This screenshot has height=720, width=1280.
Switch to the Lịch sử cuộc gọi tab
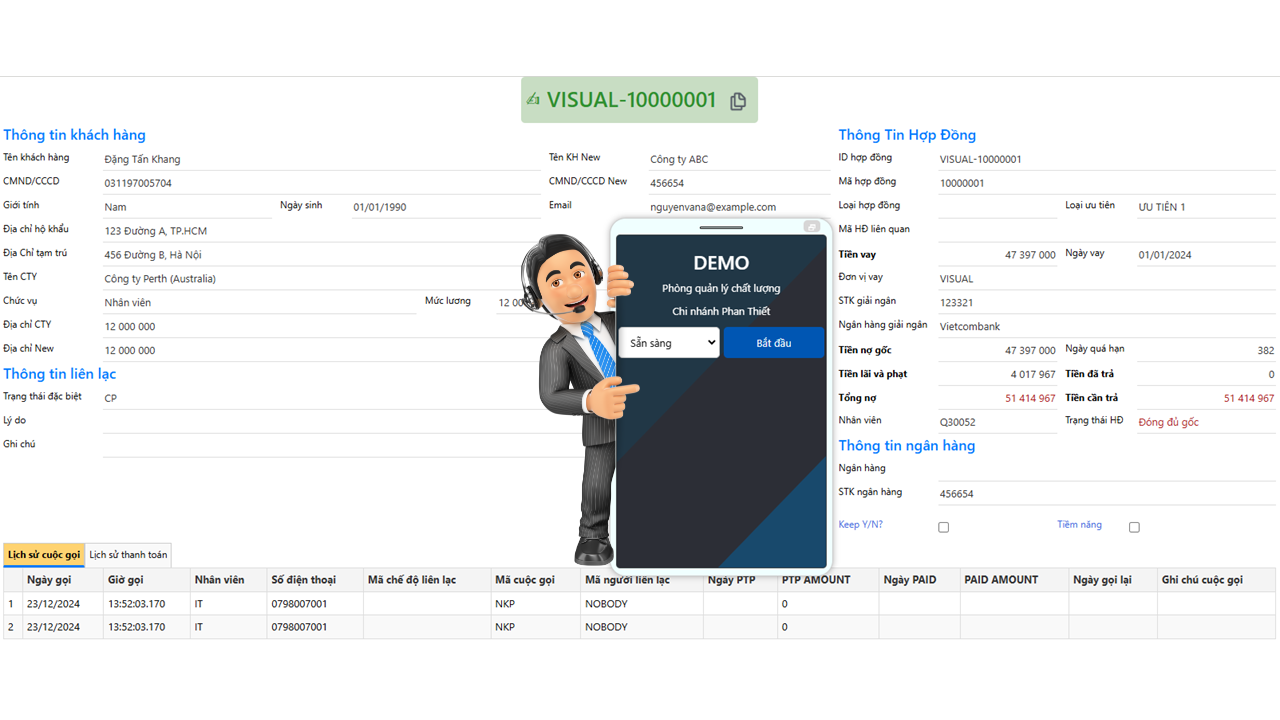pos(44,555)
